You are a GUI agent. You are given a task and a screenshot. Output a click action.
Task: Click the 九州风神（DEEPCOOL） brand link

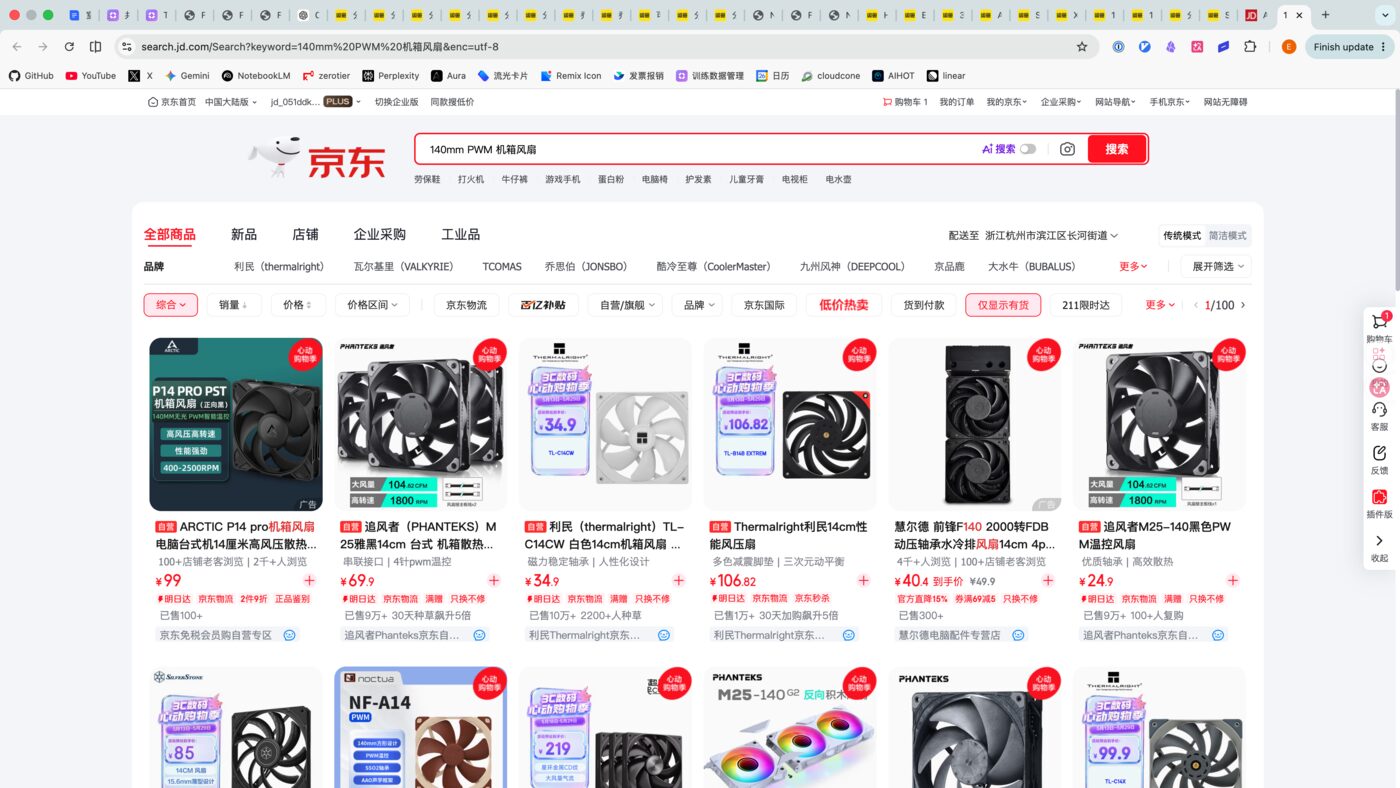852,267
